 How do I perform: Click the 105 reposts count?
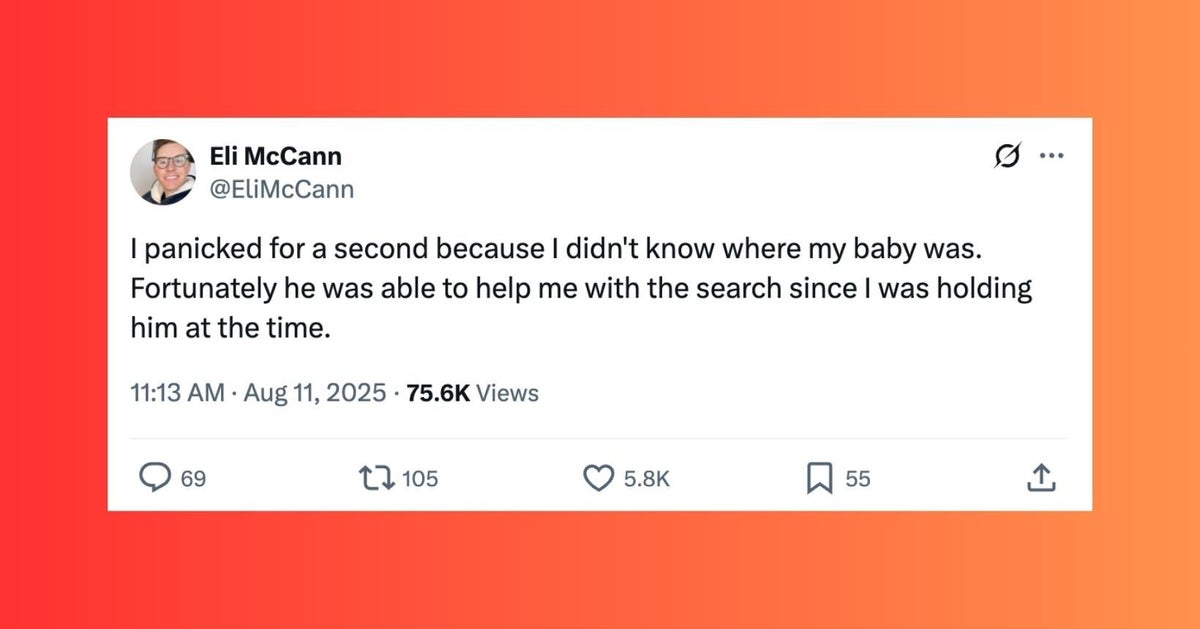[x=420, y=479]
